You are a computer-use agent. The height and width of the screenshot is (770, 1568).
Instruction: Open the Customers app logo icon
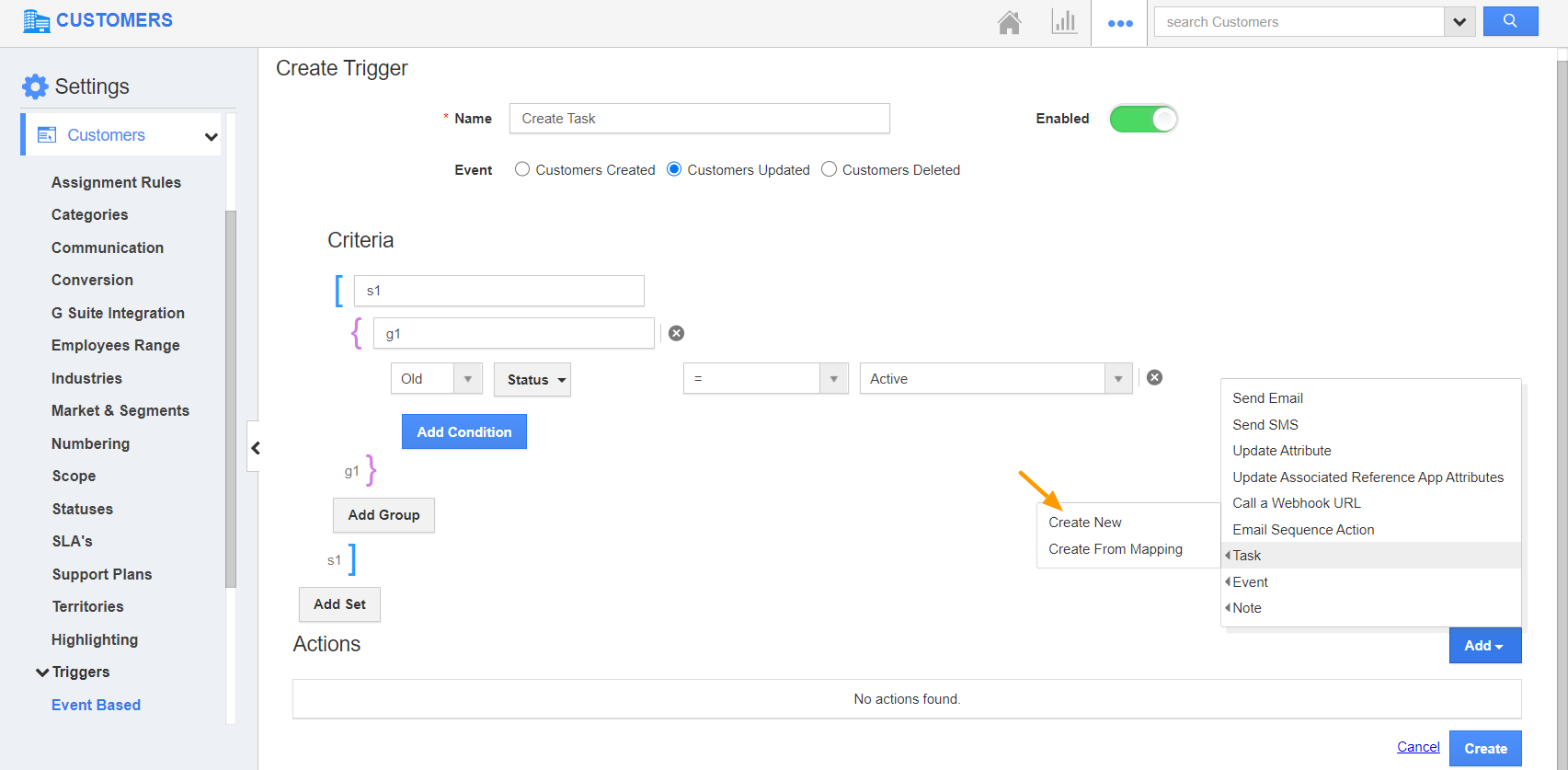36,21
